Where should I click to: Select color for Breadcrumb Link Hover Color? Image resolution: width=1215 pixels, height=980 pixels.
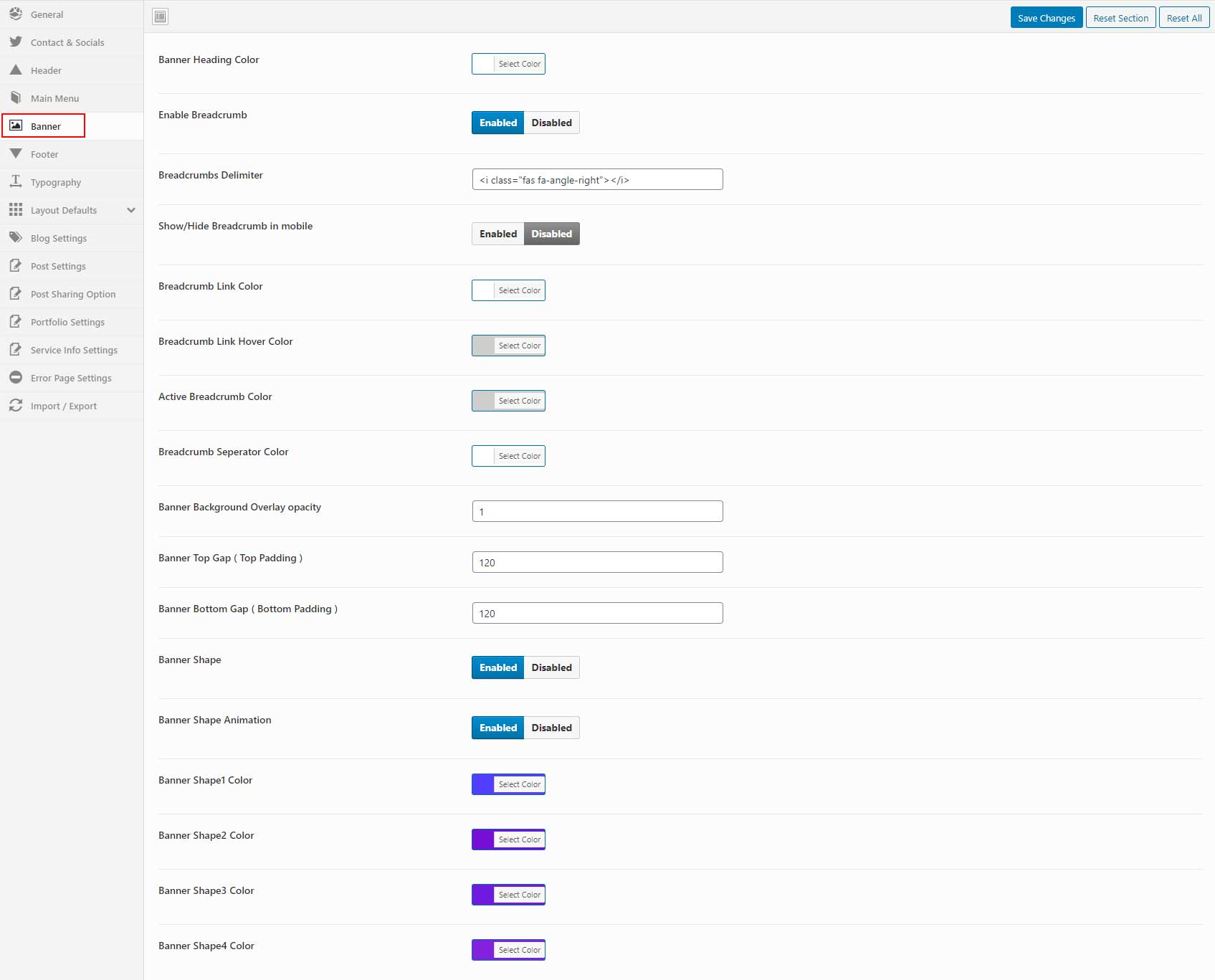(x=508, y=346)
